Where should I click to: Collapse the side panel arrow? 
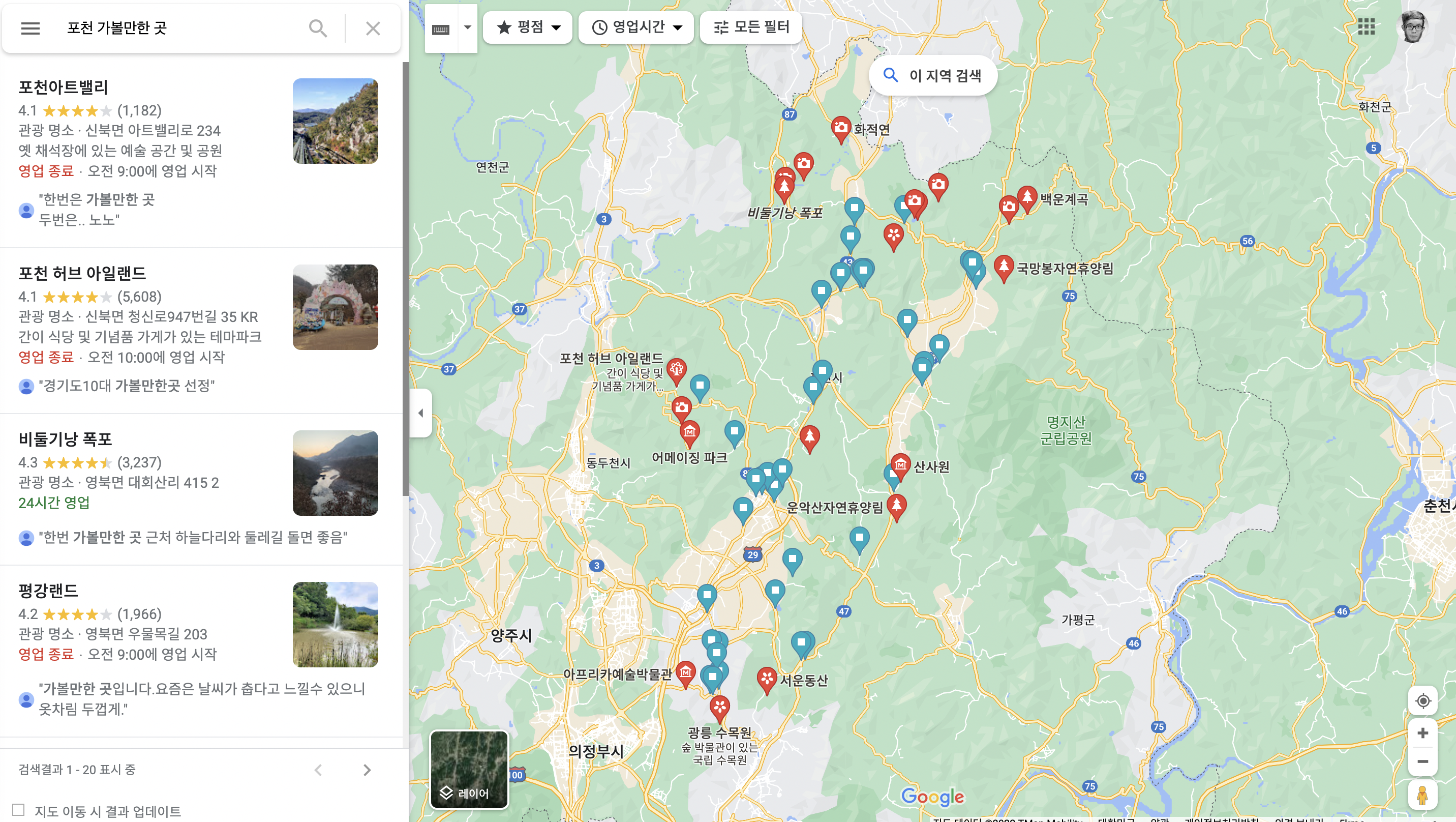pos(420,413)
